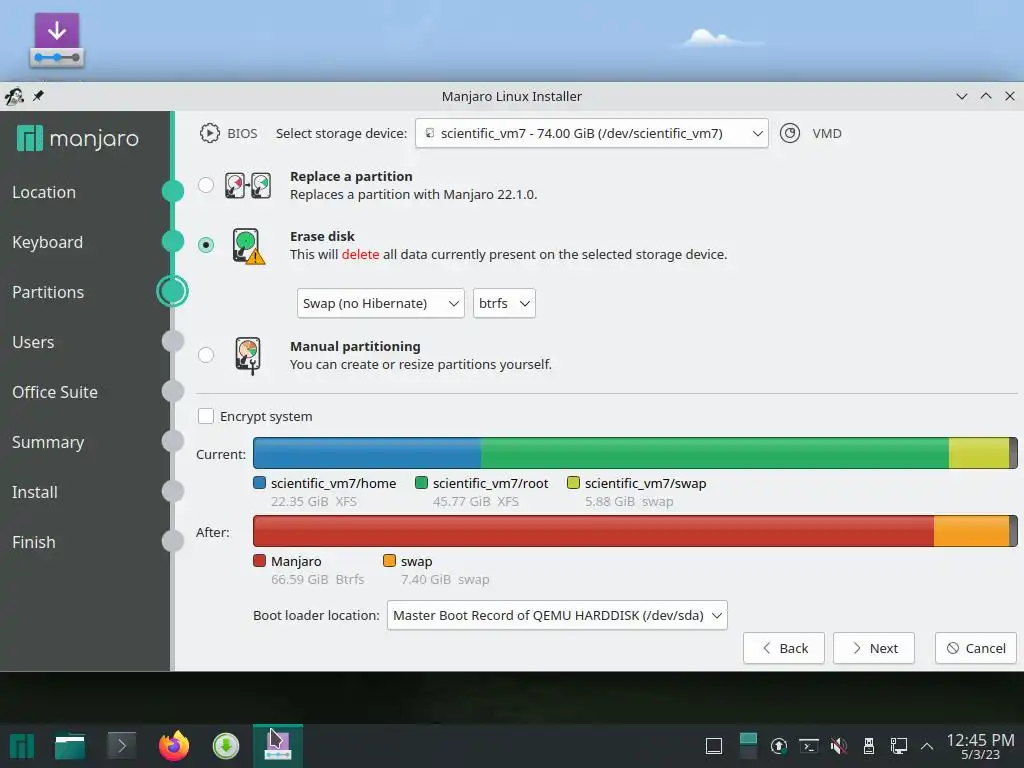
Task: Click the Manjaro 66.59 GiB legend entry
Action: (308, 570)
